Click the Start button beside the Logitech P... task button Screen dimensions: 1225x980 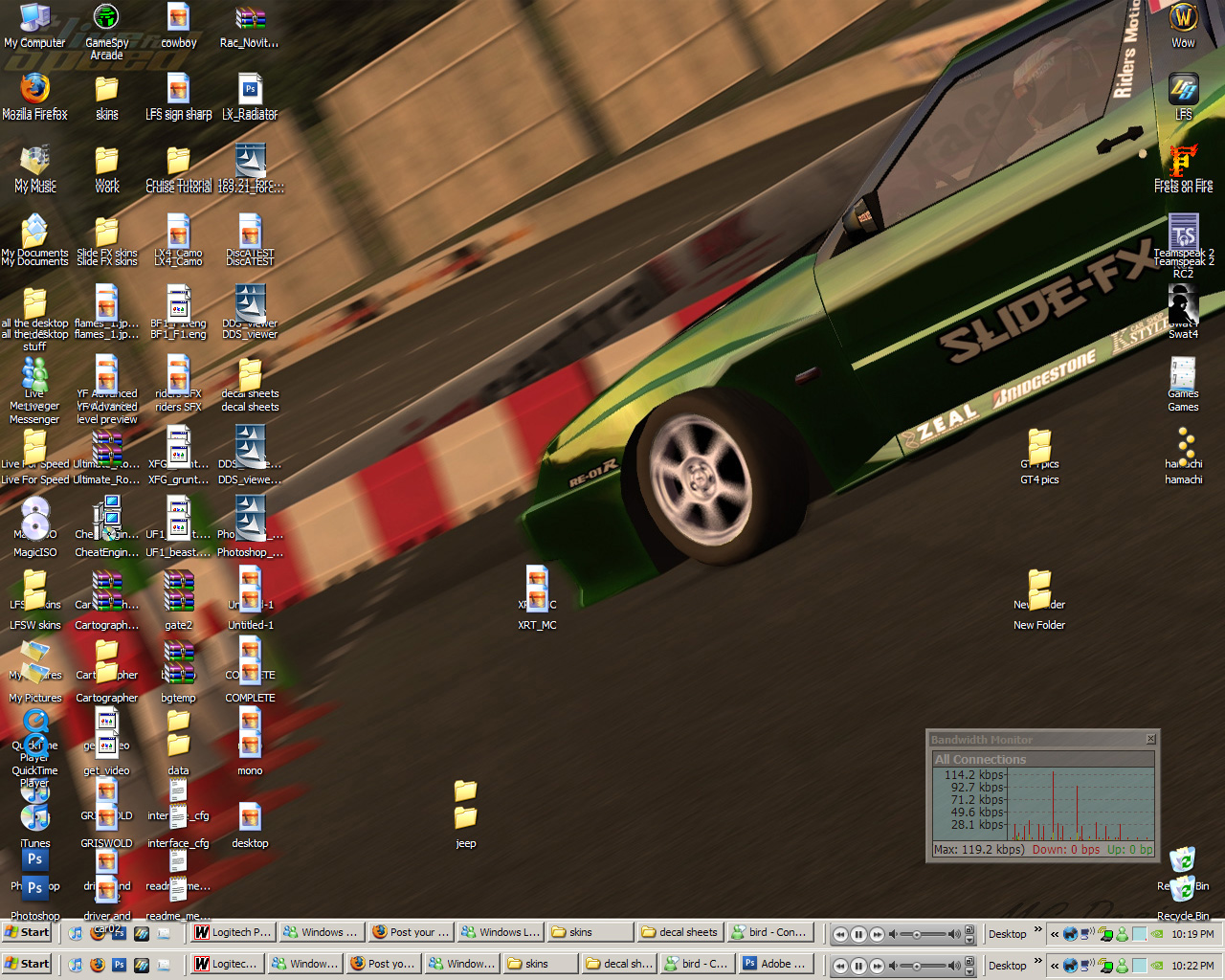(27, 932)
